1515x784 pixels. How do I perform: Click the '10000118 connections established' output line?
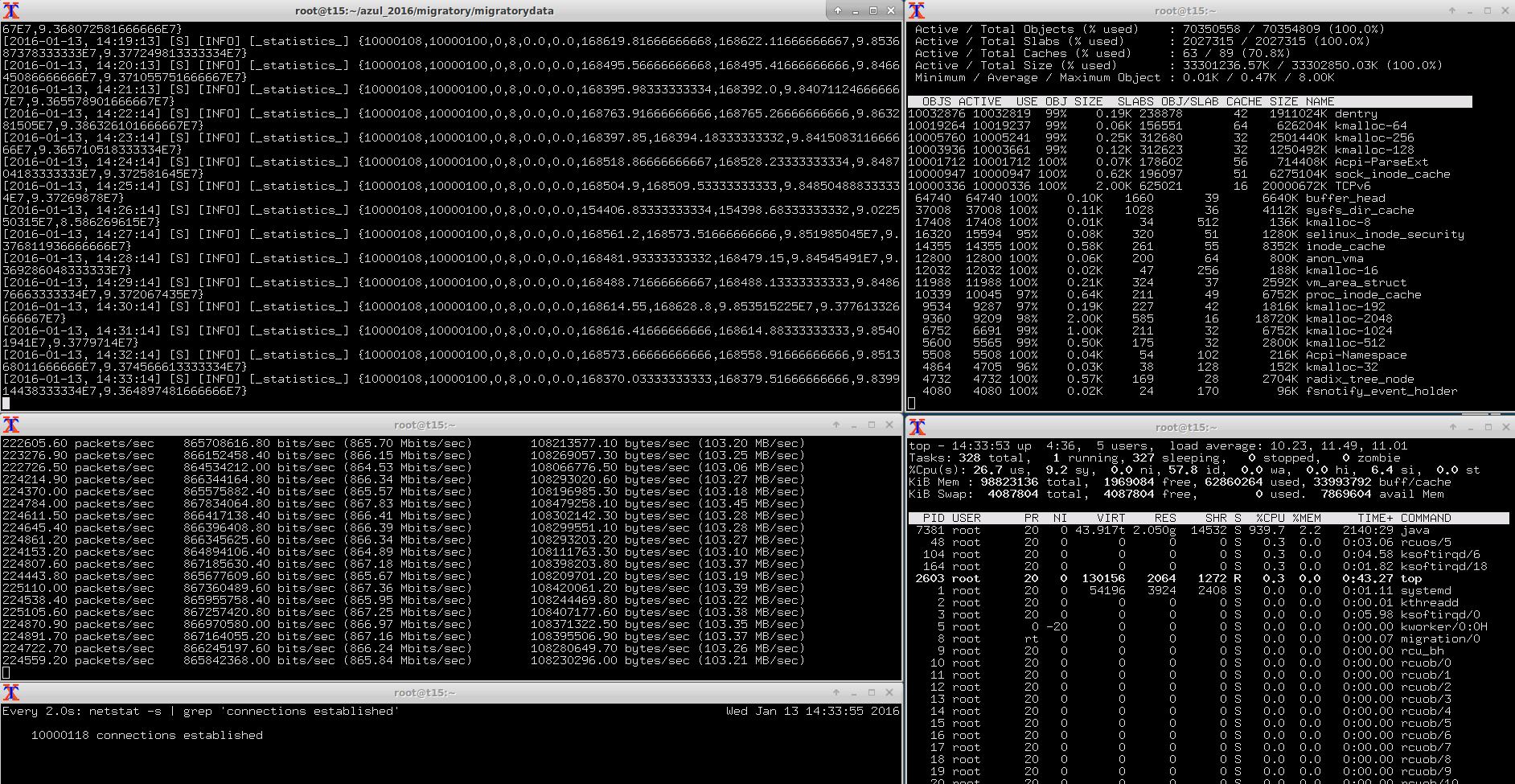tap(147, 735)
